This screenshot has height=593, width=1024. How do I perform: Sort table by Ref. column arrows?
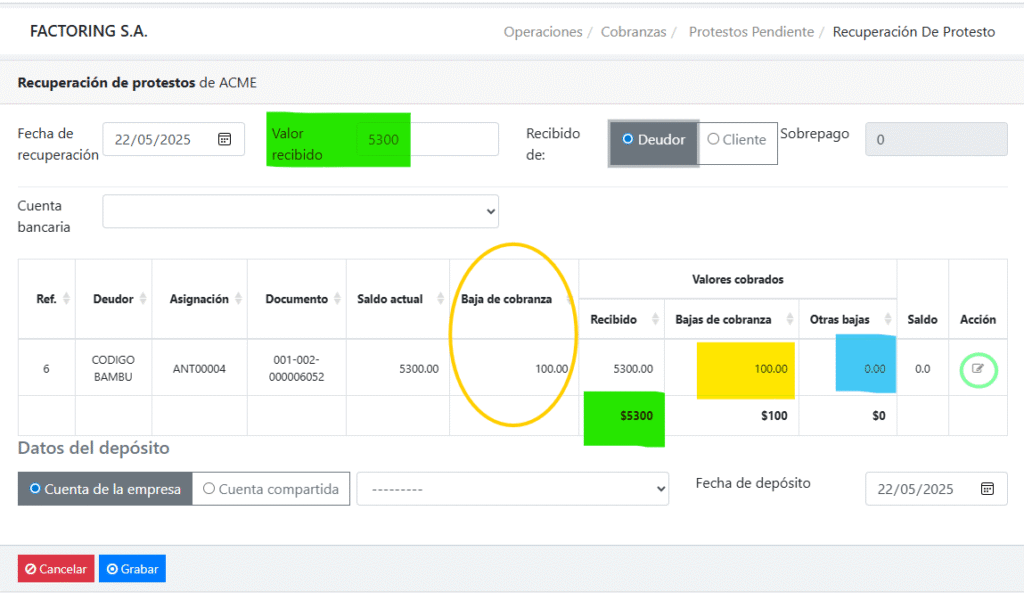pos(67,299)
